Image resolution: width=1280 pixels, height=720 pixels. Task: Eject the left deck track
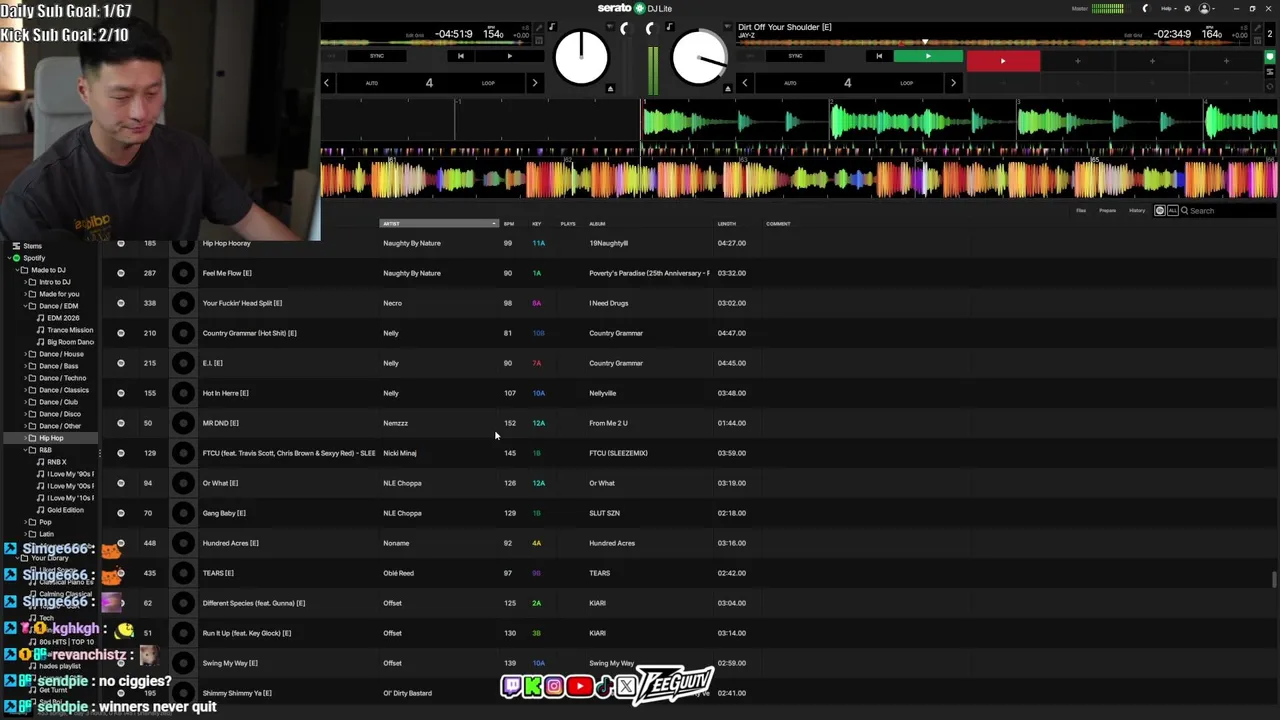tap(610, 89)
